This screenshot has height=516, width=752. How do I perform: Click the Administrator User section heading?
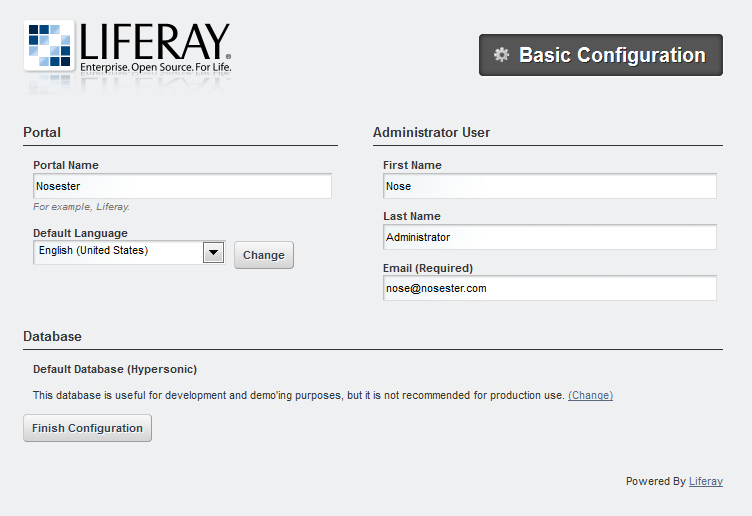click(x=431, y=132)
